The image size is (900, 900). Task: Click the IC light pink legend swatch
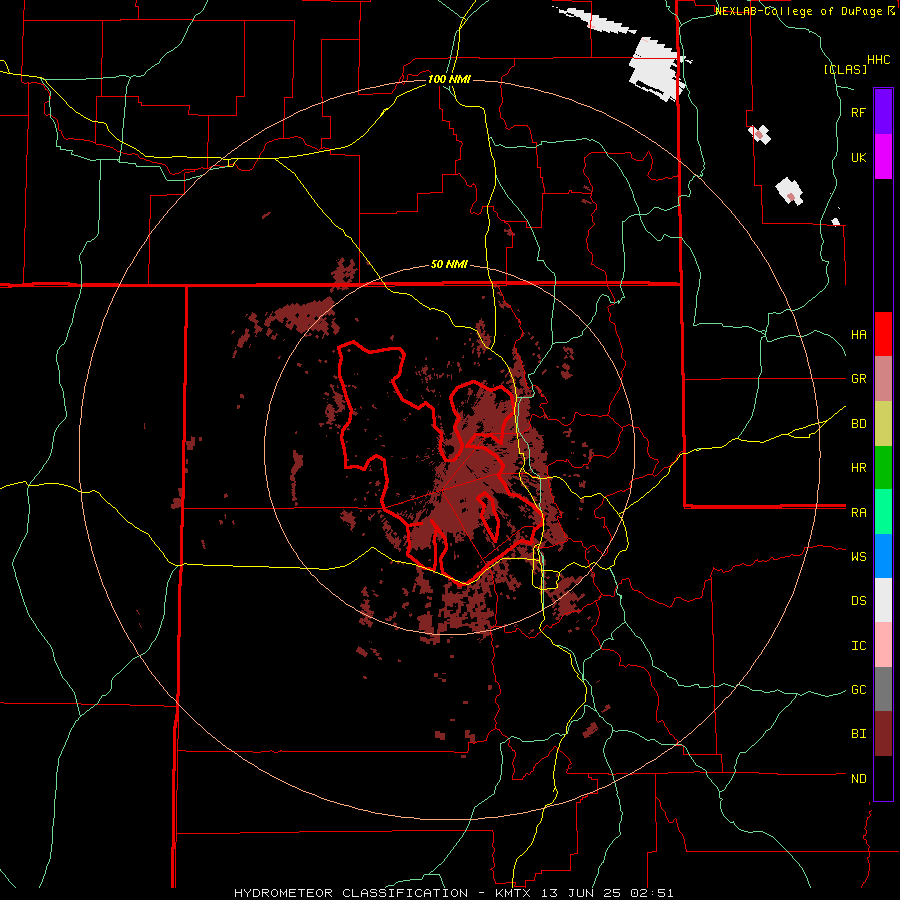883,645
